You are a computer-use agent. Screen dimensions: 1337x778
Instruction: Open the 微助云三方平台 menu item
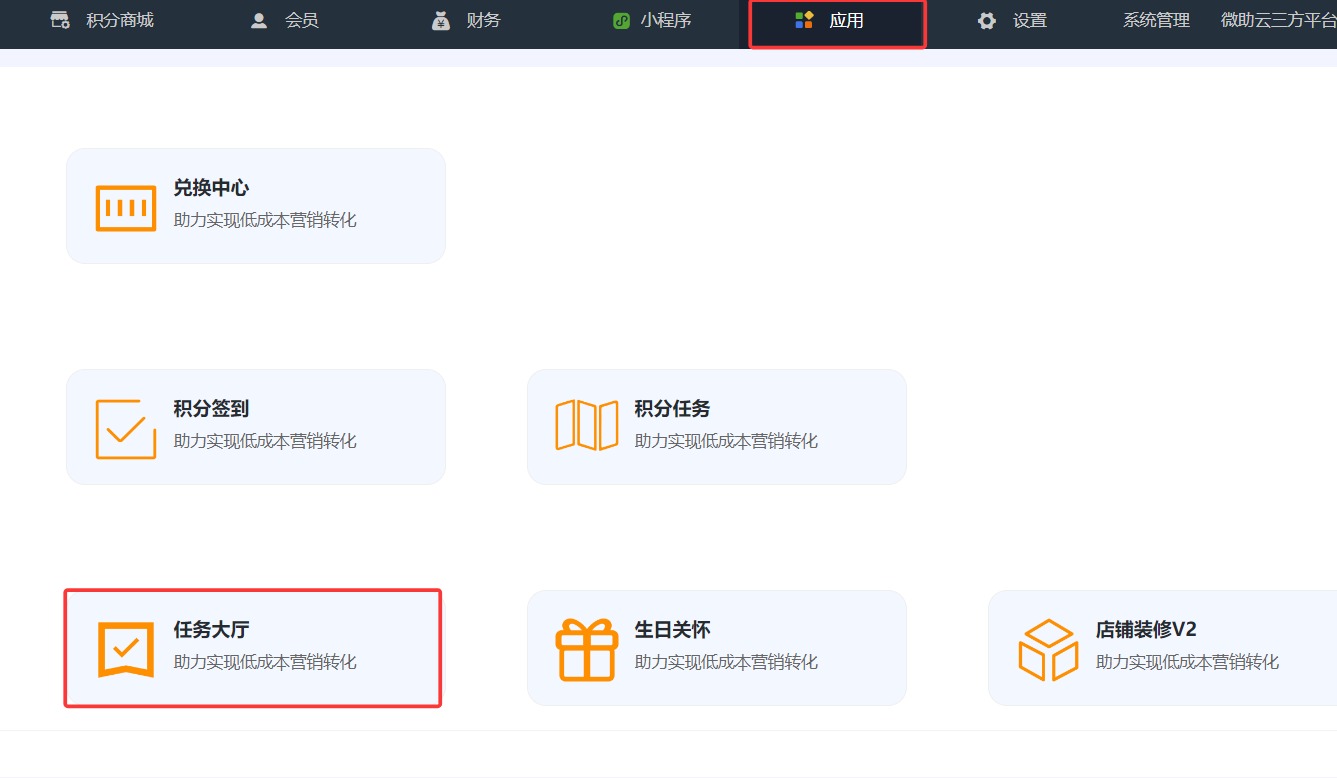click(x=1278, y=21)
